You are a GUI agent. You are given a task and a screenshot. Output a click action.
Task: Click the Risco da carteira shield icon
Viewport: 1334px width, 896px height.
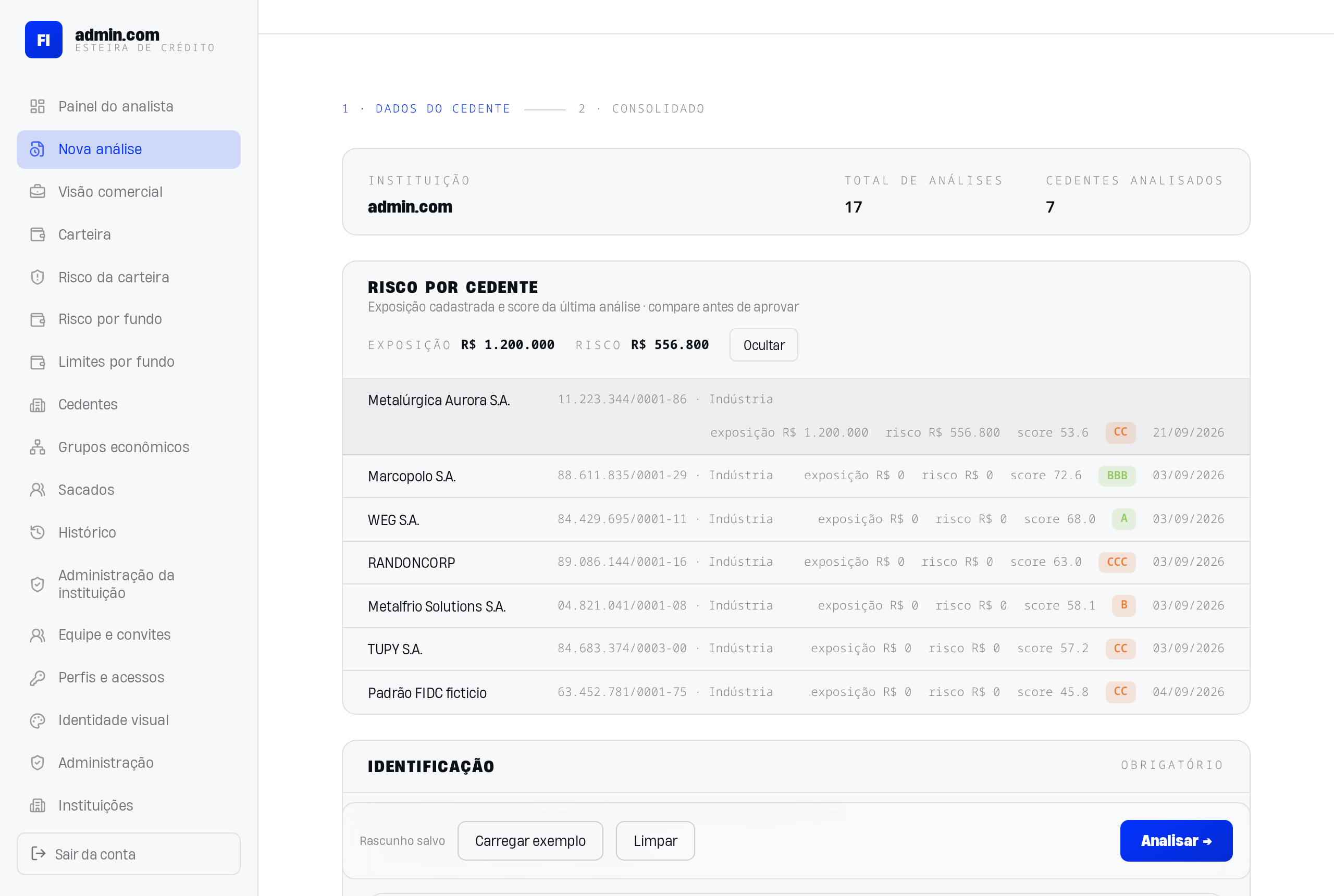[x=37, y=277]
